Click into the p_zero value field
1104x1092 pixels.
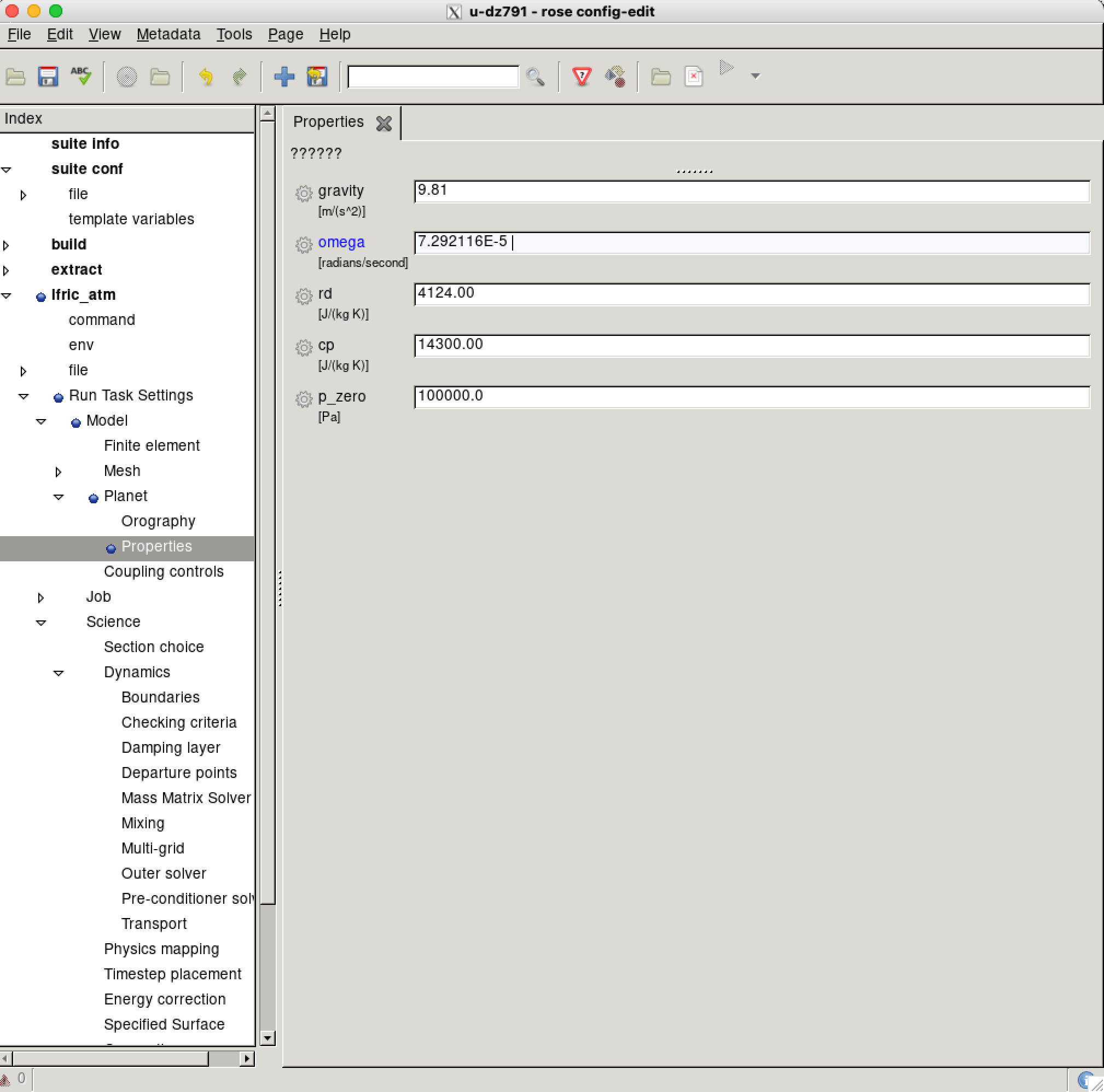(x=752, y=397)
